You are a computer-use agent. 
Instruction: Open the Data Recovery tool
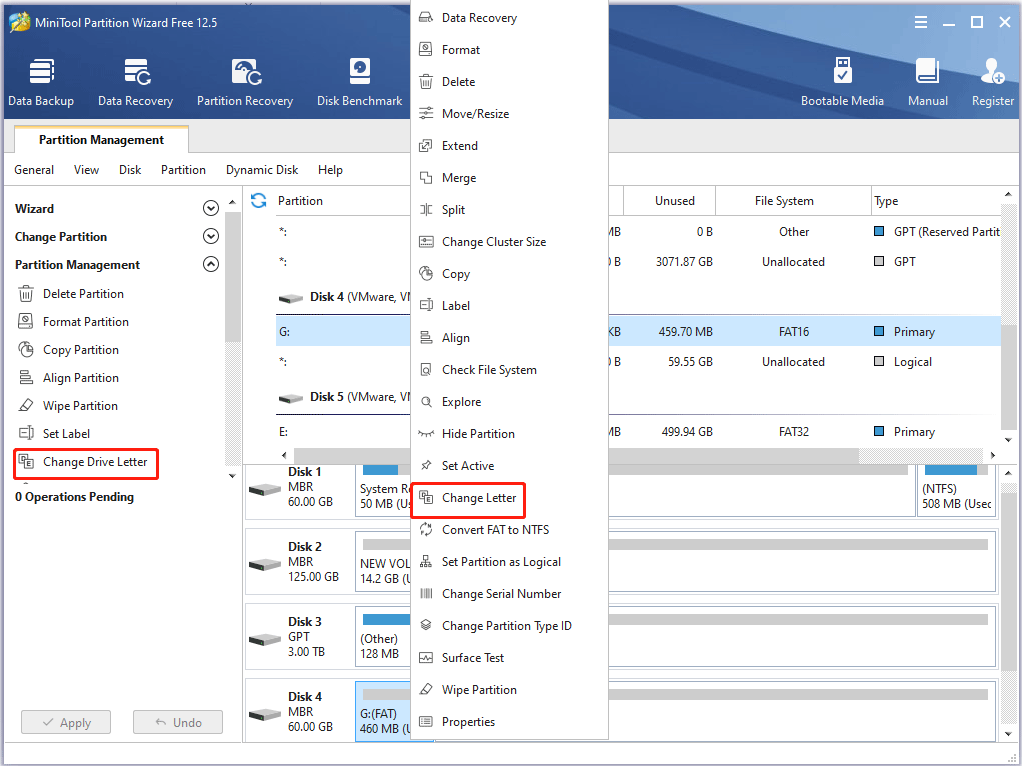[x=136, y=80]
